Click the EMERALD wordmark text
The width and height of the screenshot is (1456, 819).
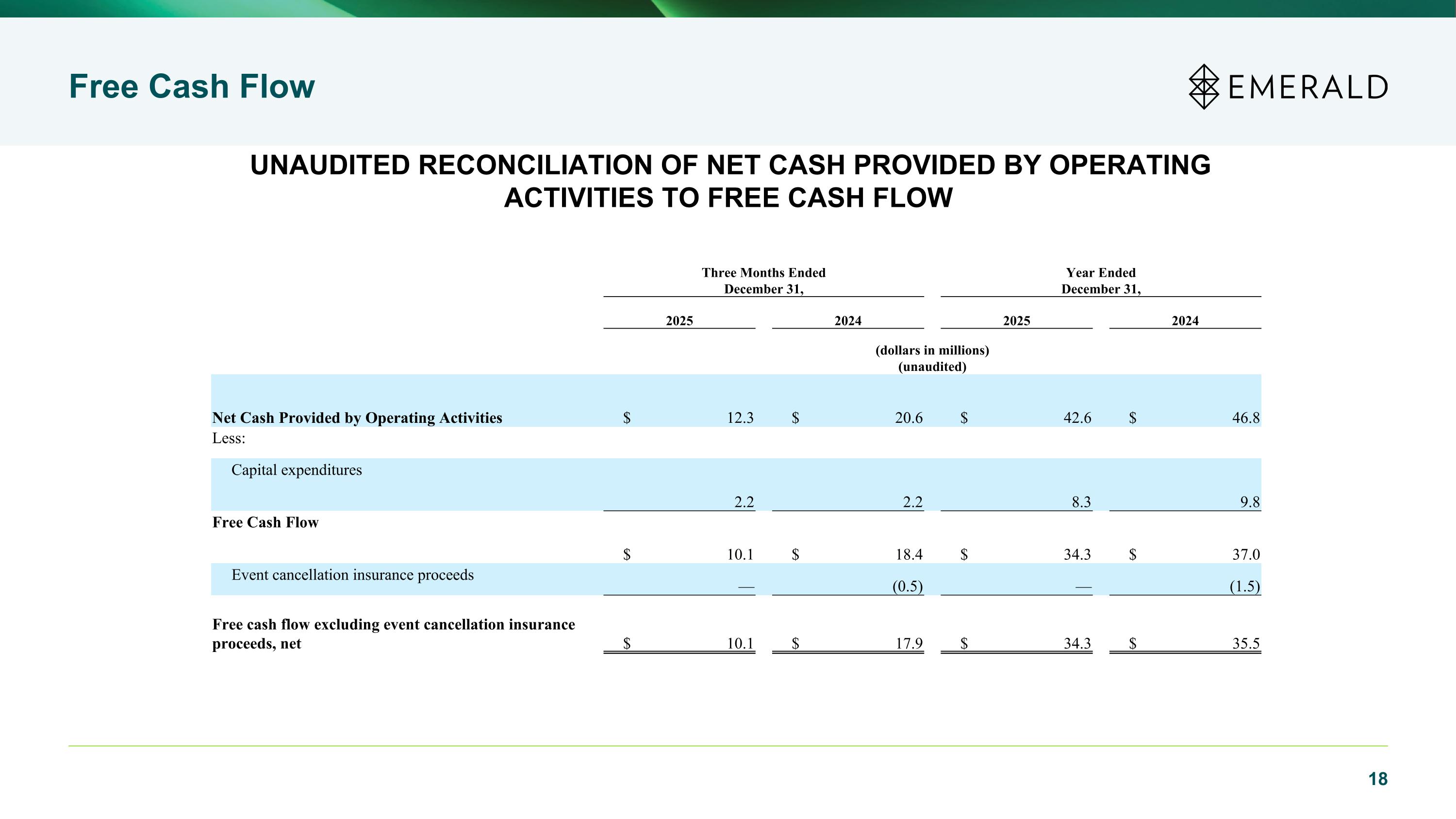(1308, 87)
